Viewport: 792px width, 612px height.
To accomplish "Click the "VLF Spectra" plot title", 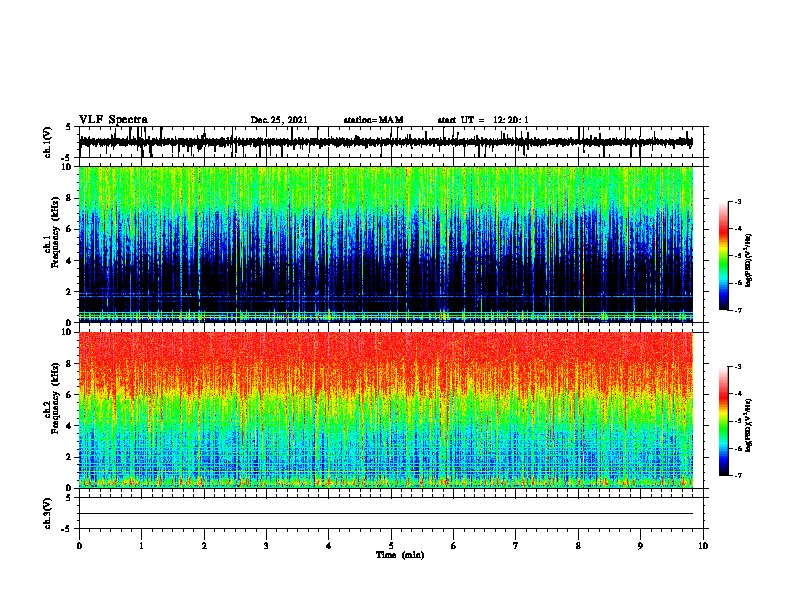I will coord(113,120).
